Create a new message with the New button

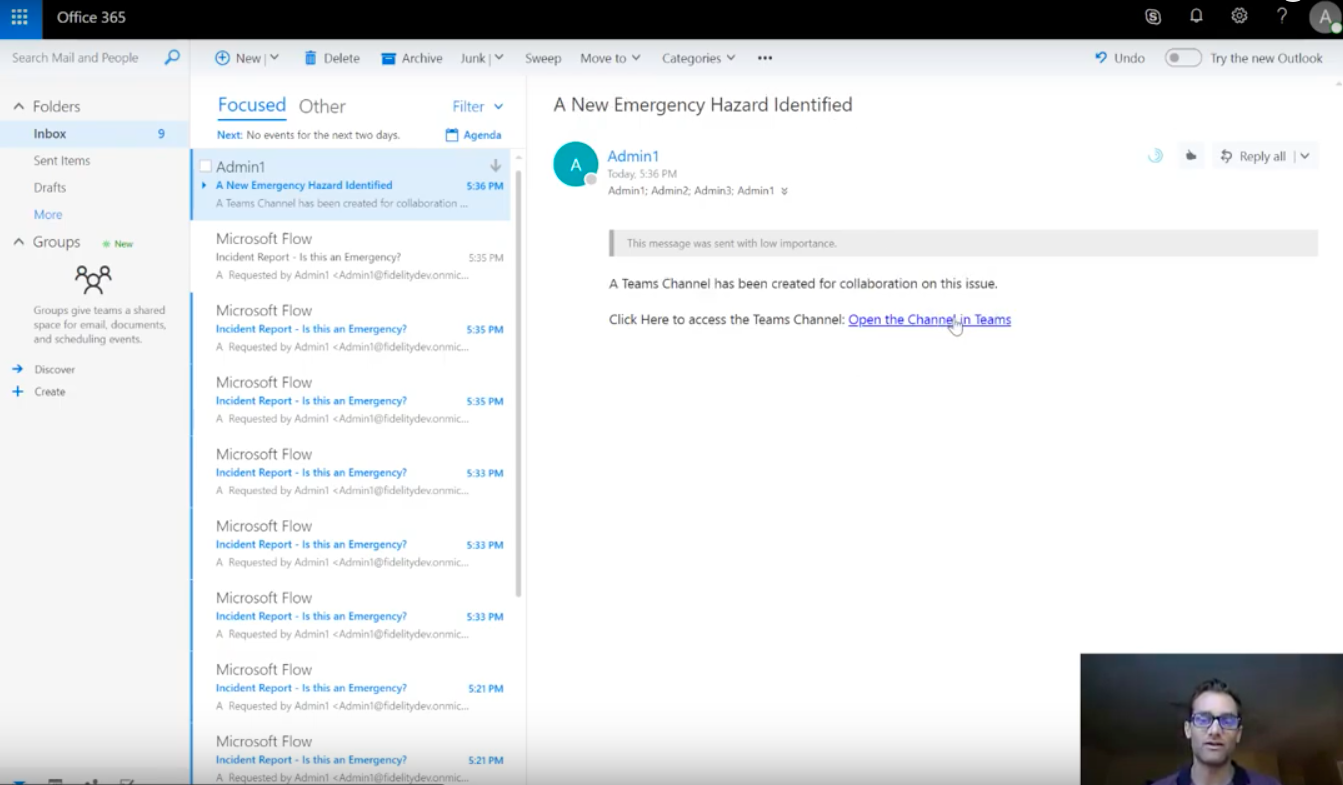pyautogui.click(x=238, y=58)
